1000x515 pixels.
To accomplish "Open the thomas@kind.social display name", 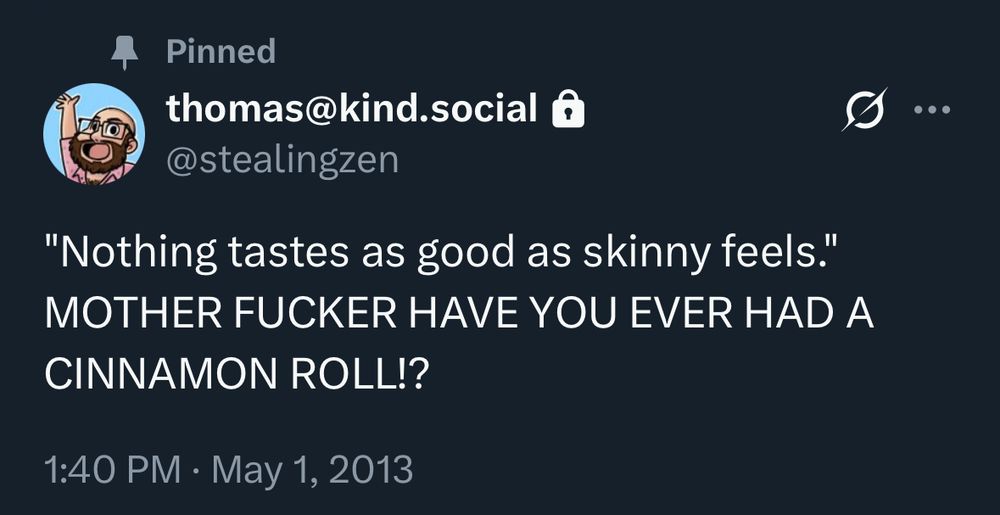I will [x=351, y=108].
